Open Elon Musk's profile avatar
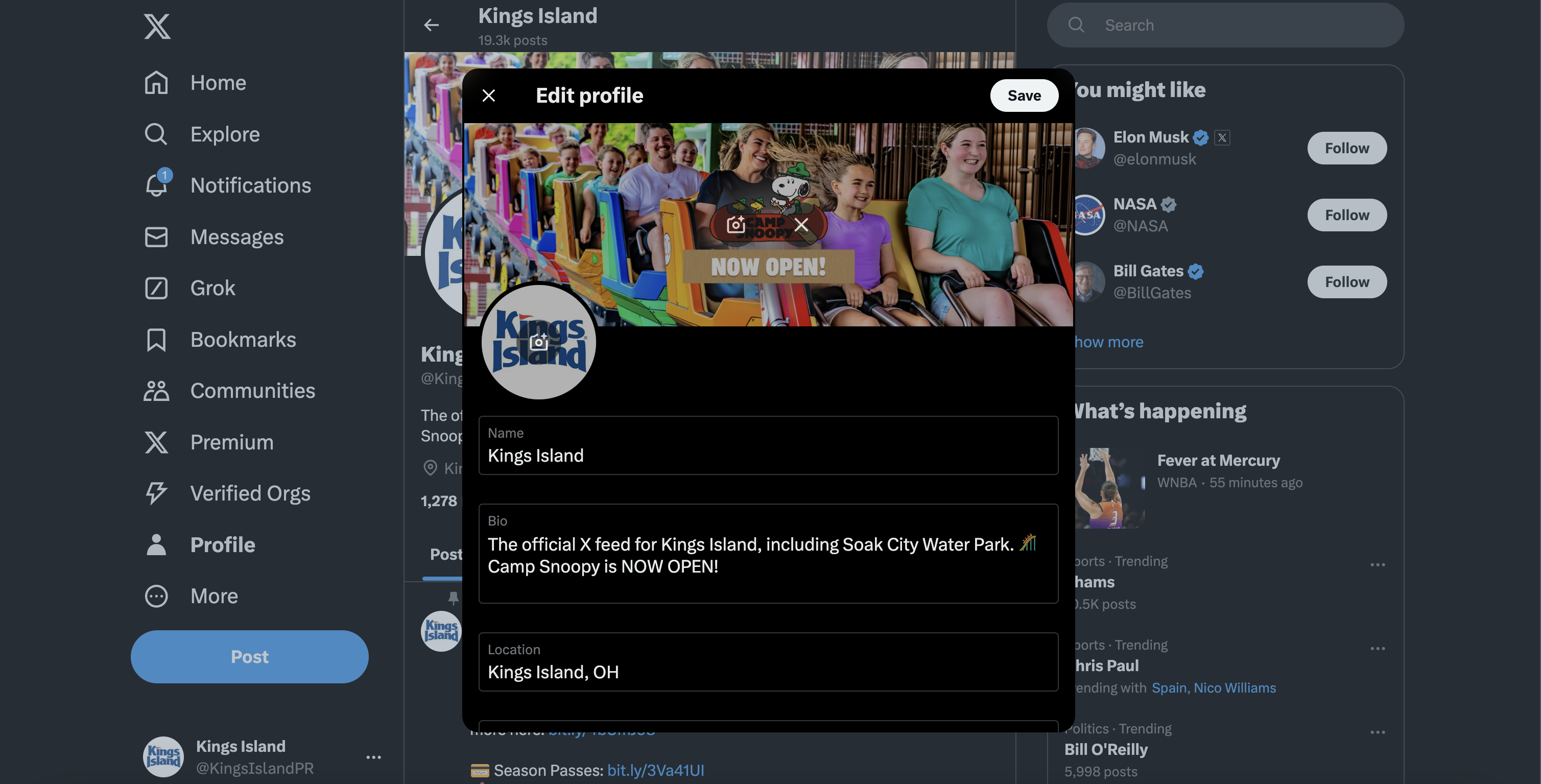 [x=1089, y=148]
